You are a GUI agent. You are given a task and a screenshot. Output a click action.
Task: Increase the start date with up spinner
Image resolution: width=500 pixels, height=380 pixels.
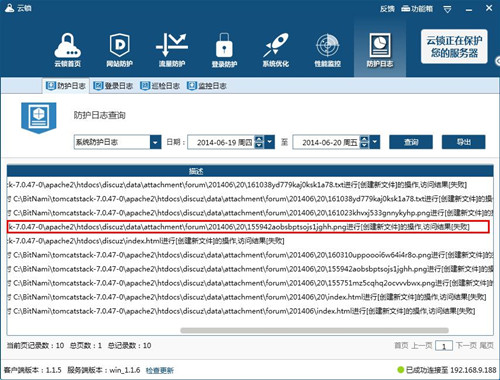259,139
